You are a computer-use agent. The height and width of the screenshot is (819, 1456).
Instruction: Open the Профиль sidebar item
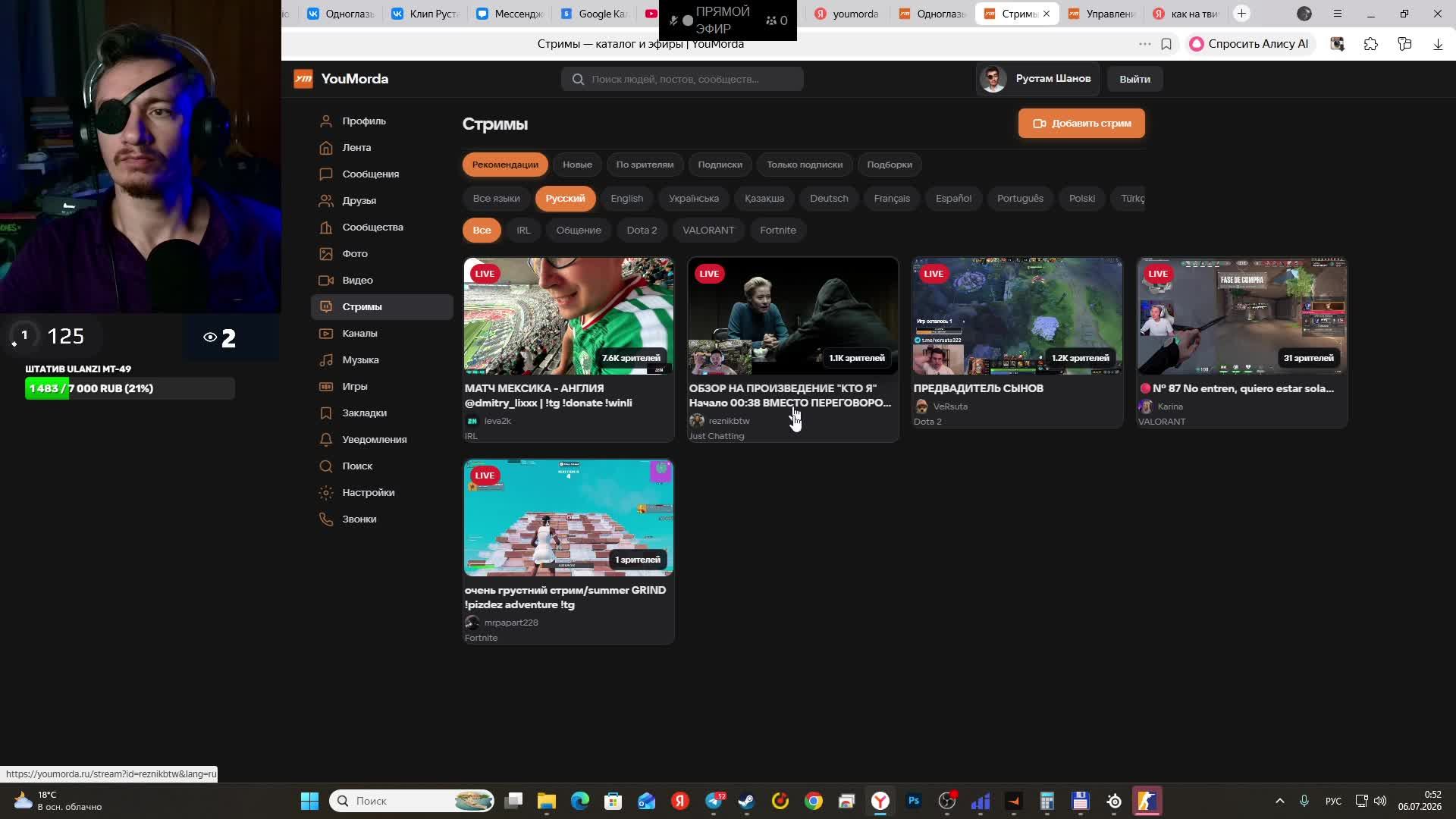point(382,121)
